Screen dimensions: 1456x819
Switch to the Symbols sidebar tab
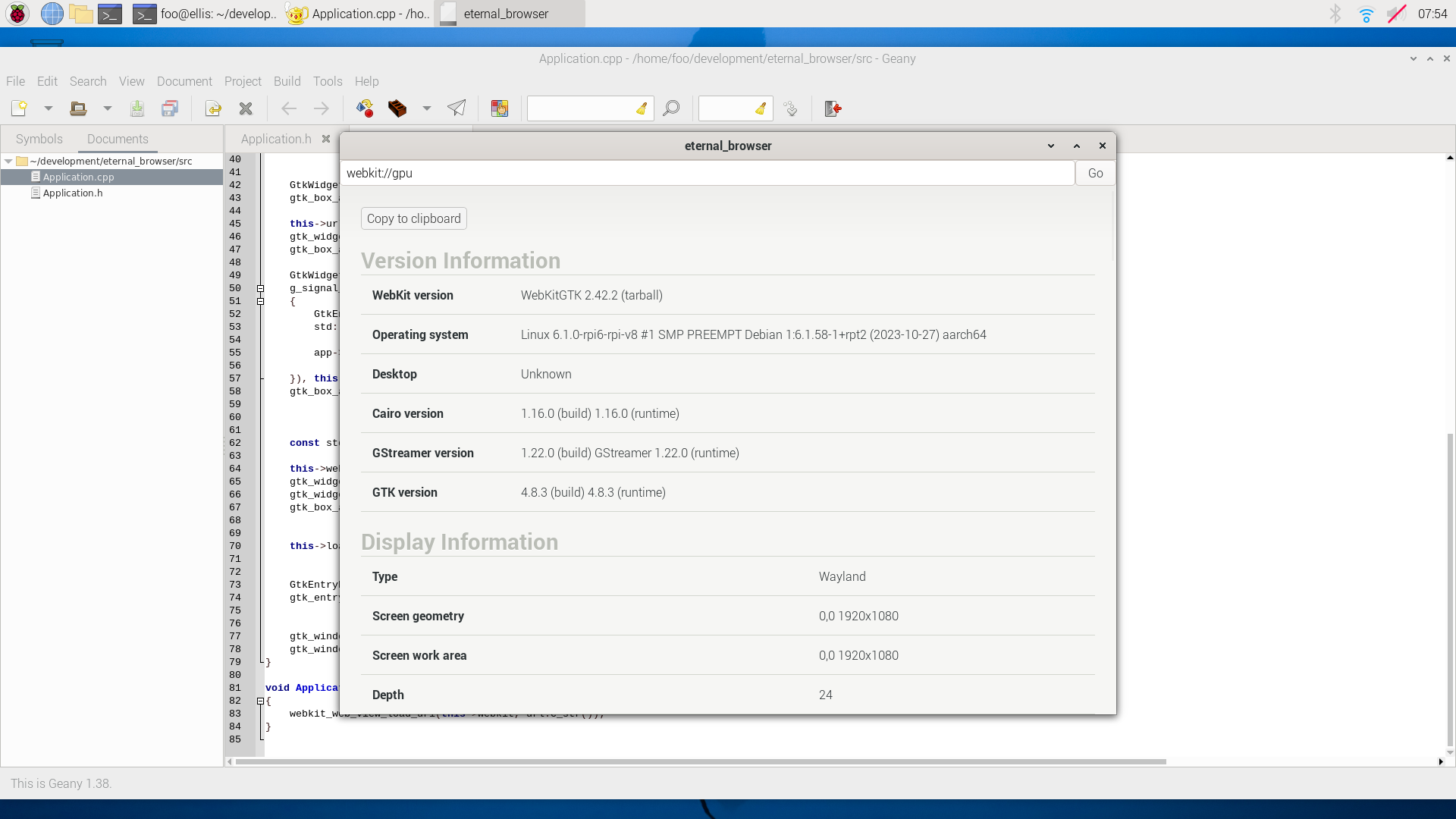[39, 139]
